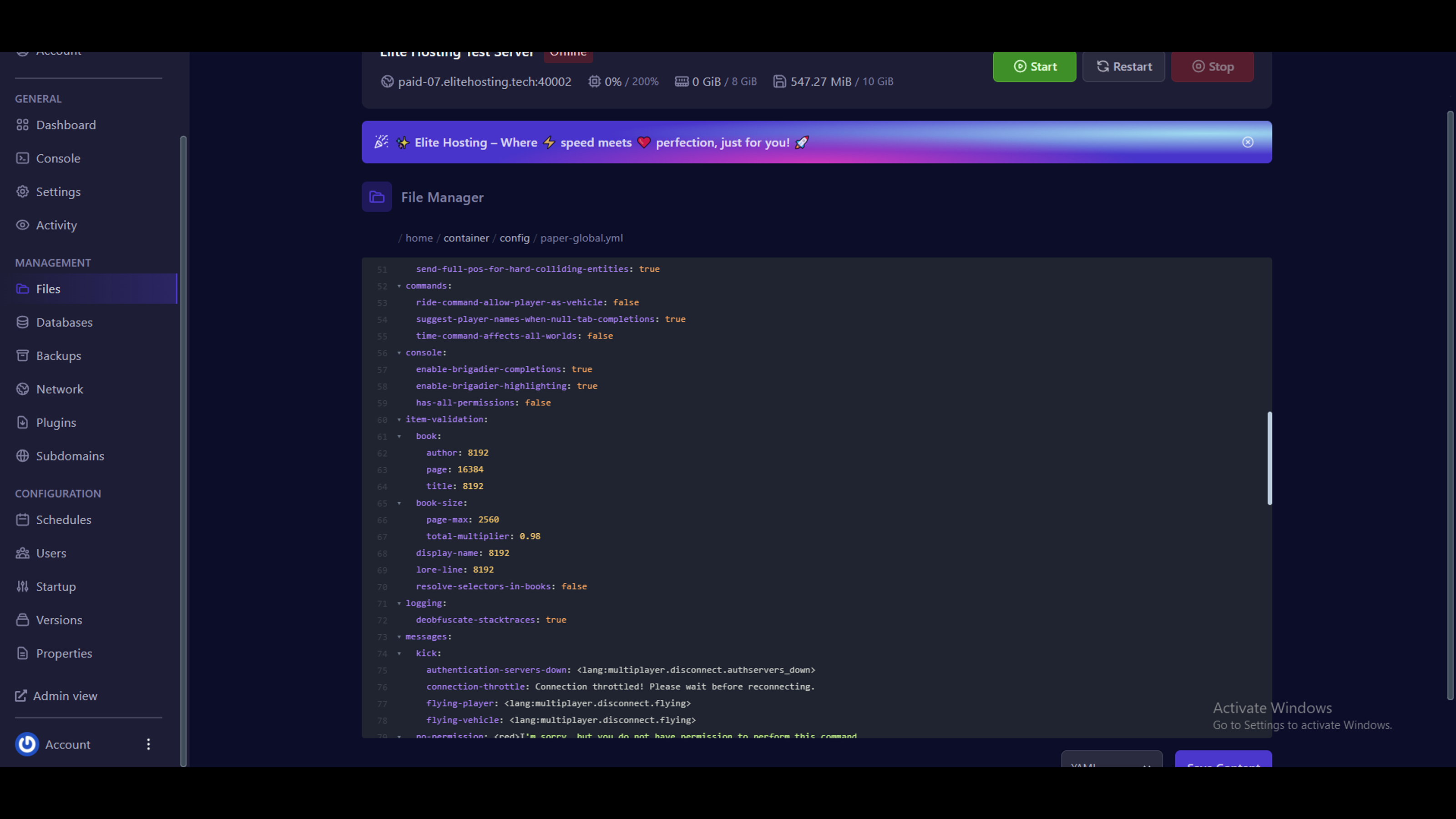Open Databases via its cylinder icon

[x=23, y=322]
